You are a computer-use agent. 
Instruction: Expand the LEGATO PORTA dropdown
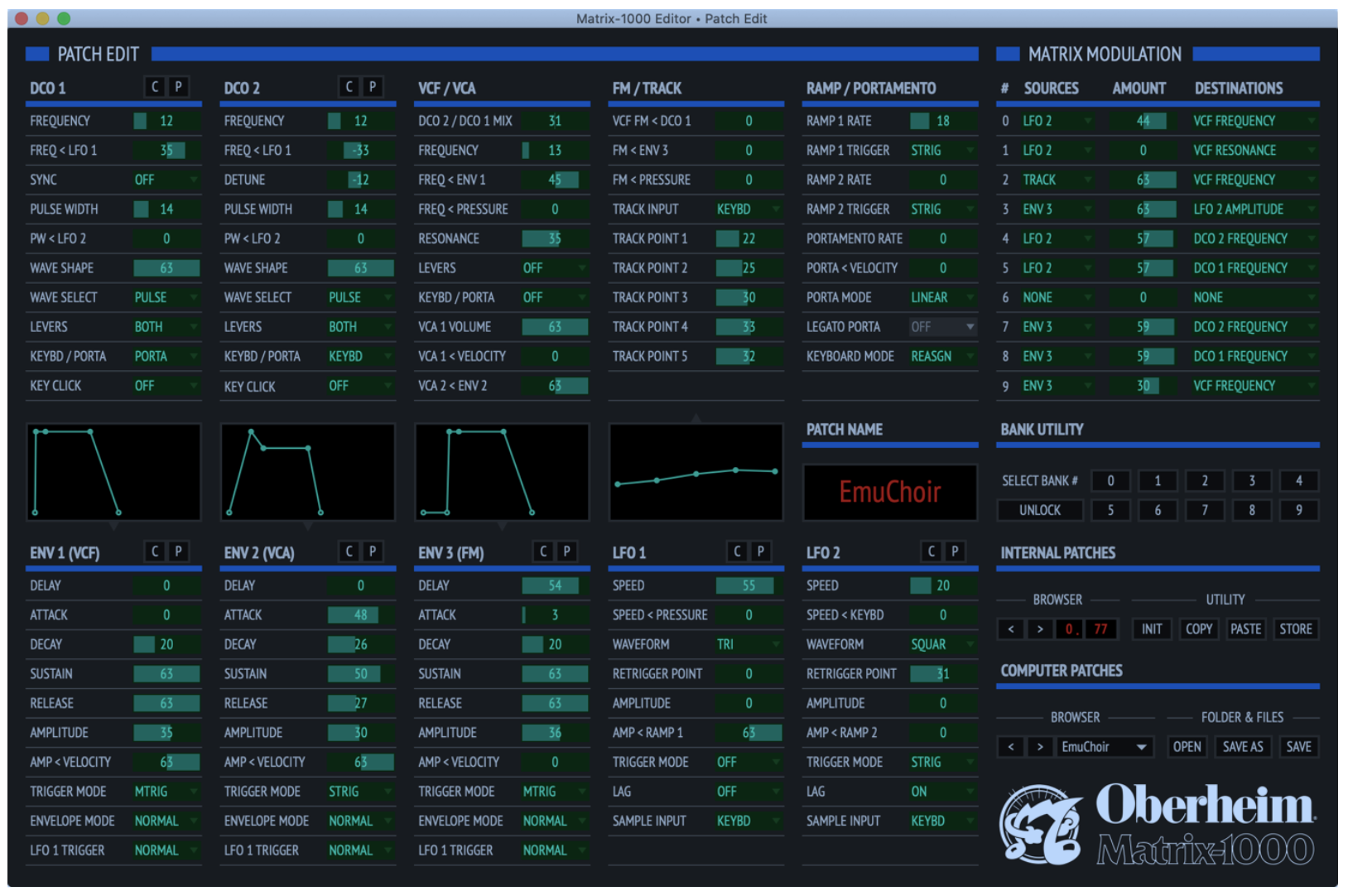pyautogui.click(x=943, y=327)
